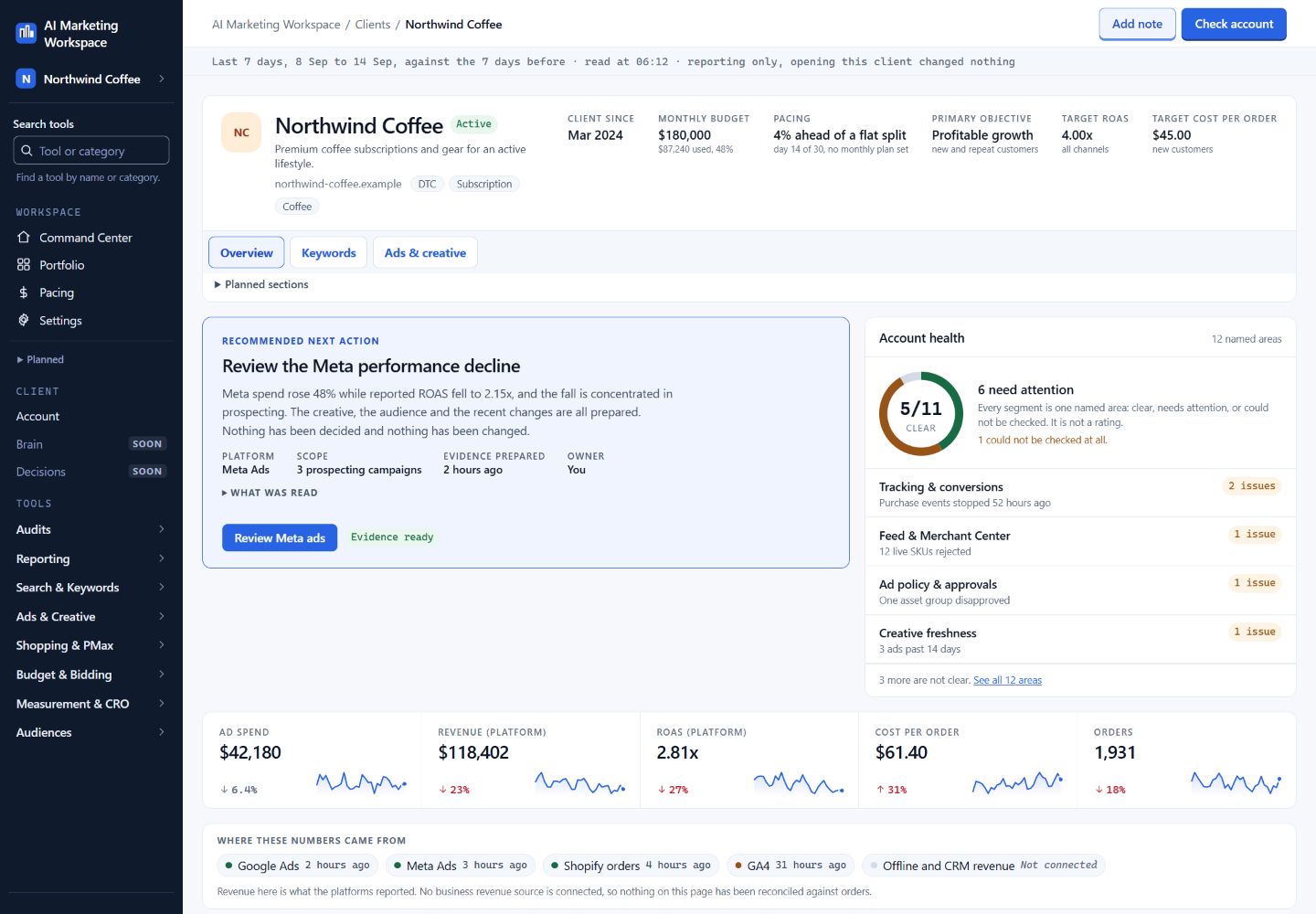This screenshot has height=914, width=1316.
Task: Select the Brain sidebar item
Action: (90, 444)
